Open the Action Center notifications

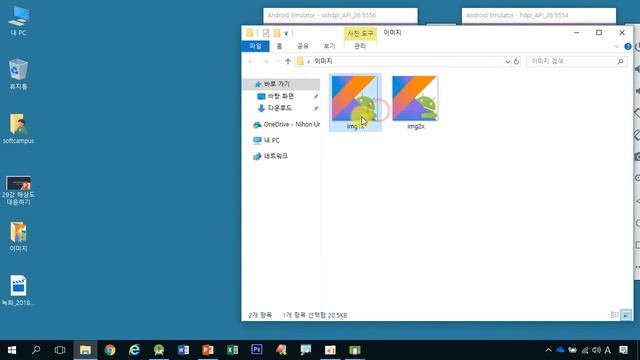click(623, 350)
